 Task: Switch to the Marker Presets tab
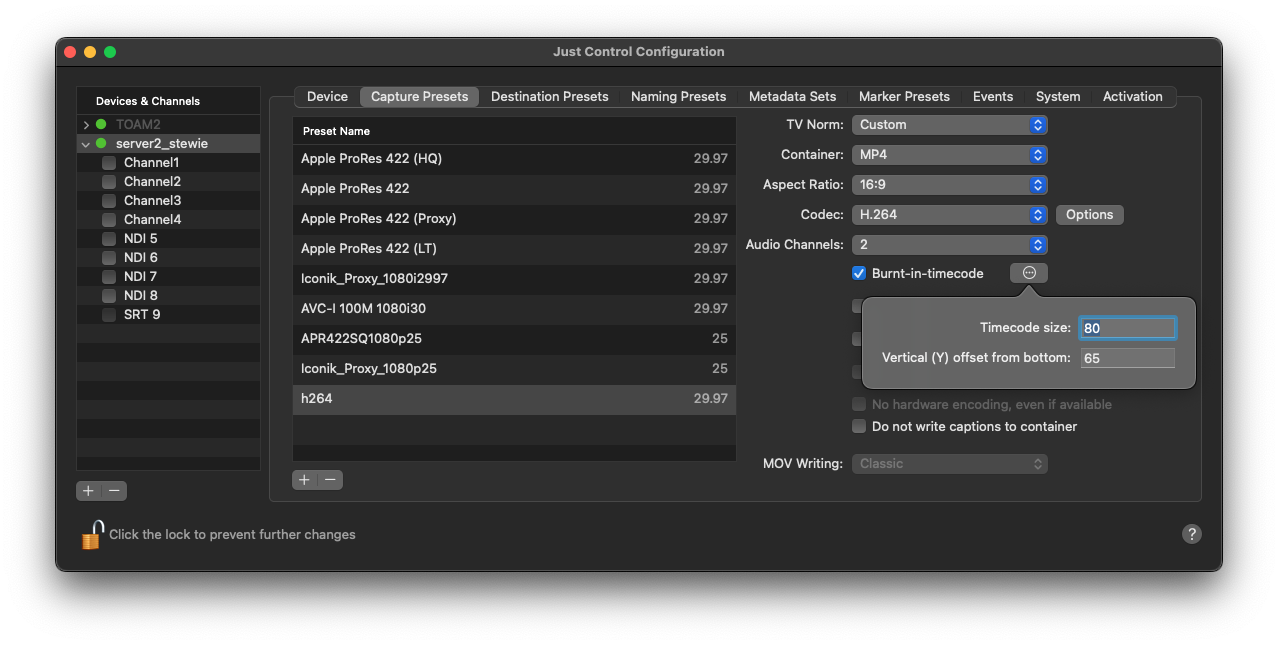(x=904, y=97)
